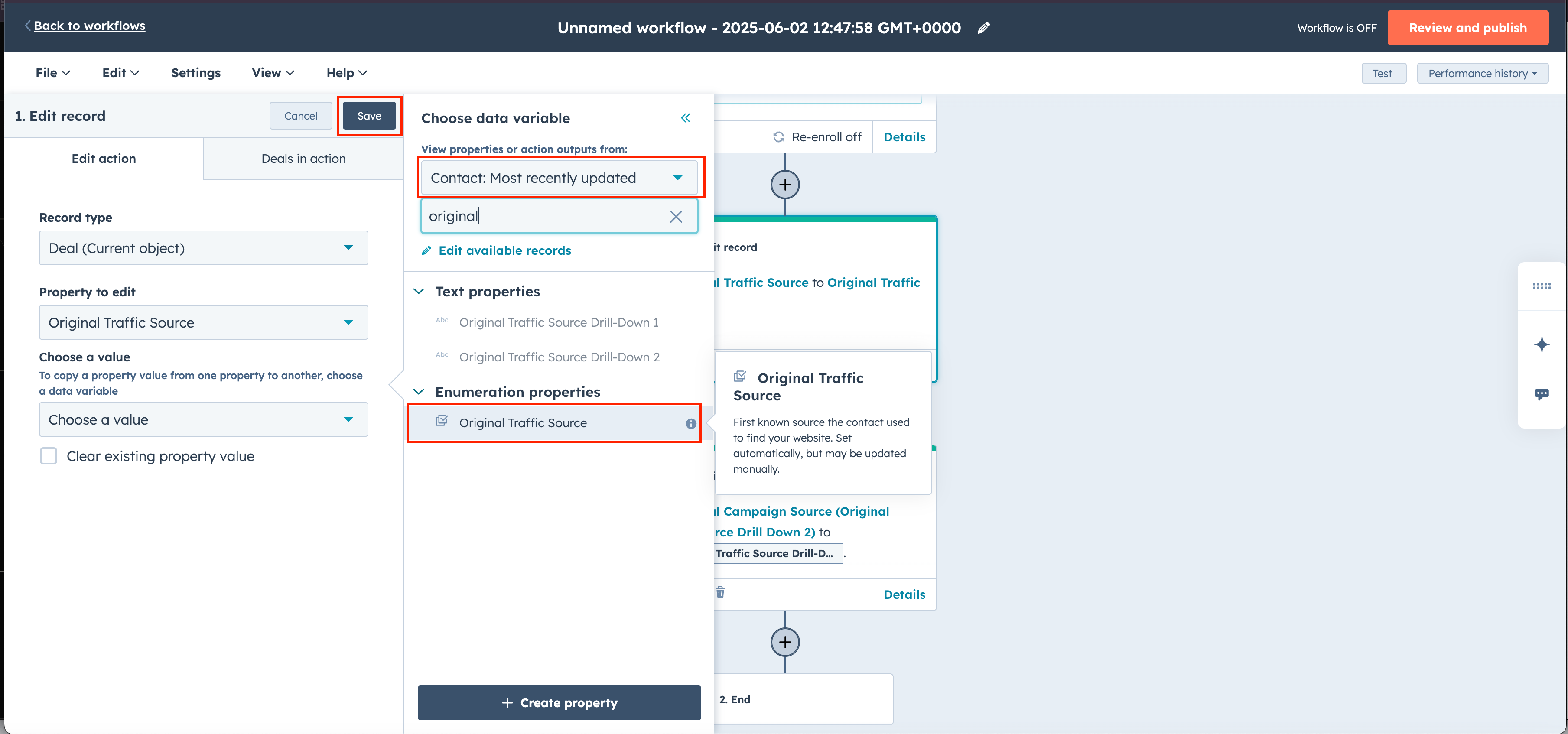
Task: Select the Edit action tab
Action: point(104,159)
